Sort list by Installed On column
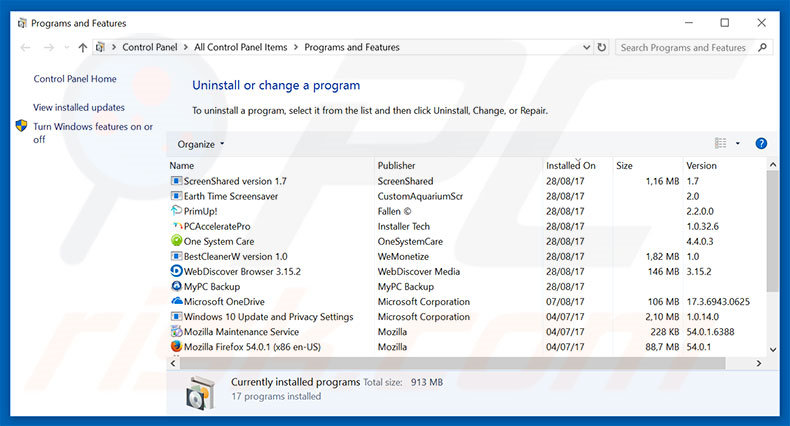The width and height of the screenshot is (790, 426). point(571,165)
